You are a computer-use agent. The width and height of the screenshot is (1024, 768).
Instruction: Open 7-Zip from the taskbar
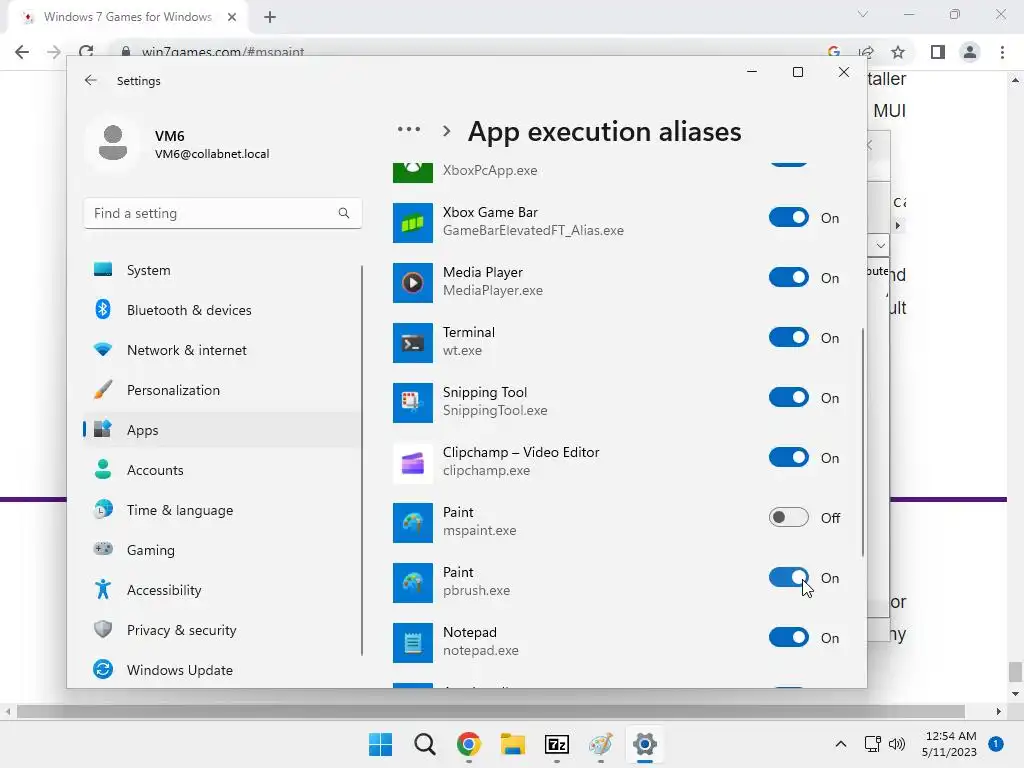coord(557,744)
